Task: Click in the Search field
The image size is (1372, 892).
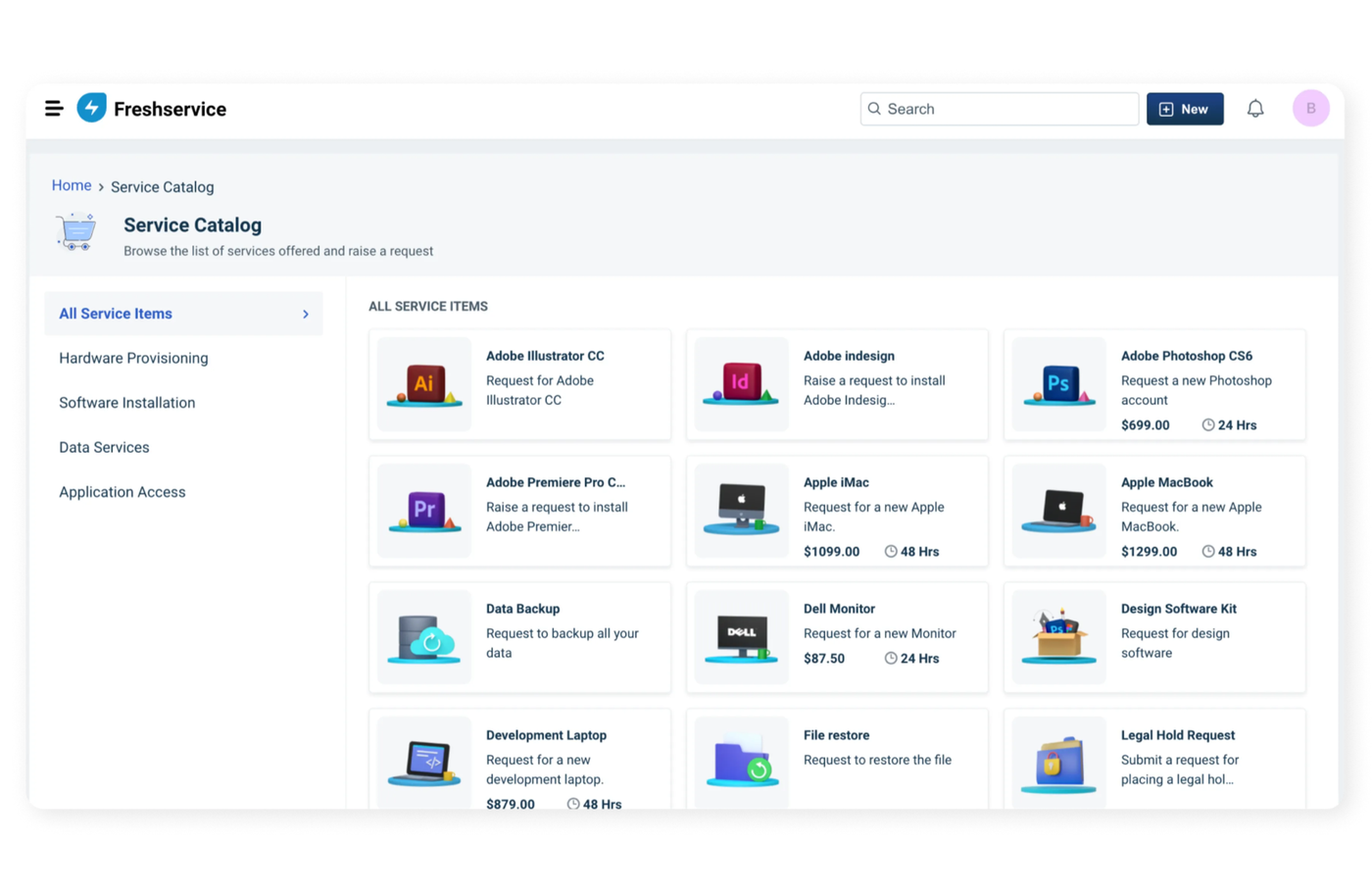Action: click(1000, 109)
